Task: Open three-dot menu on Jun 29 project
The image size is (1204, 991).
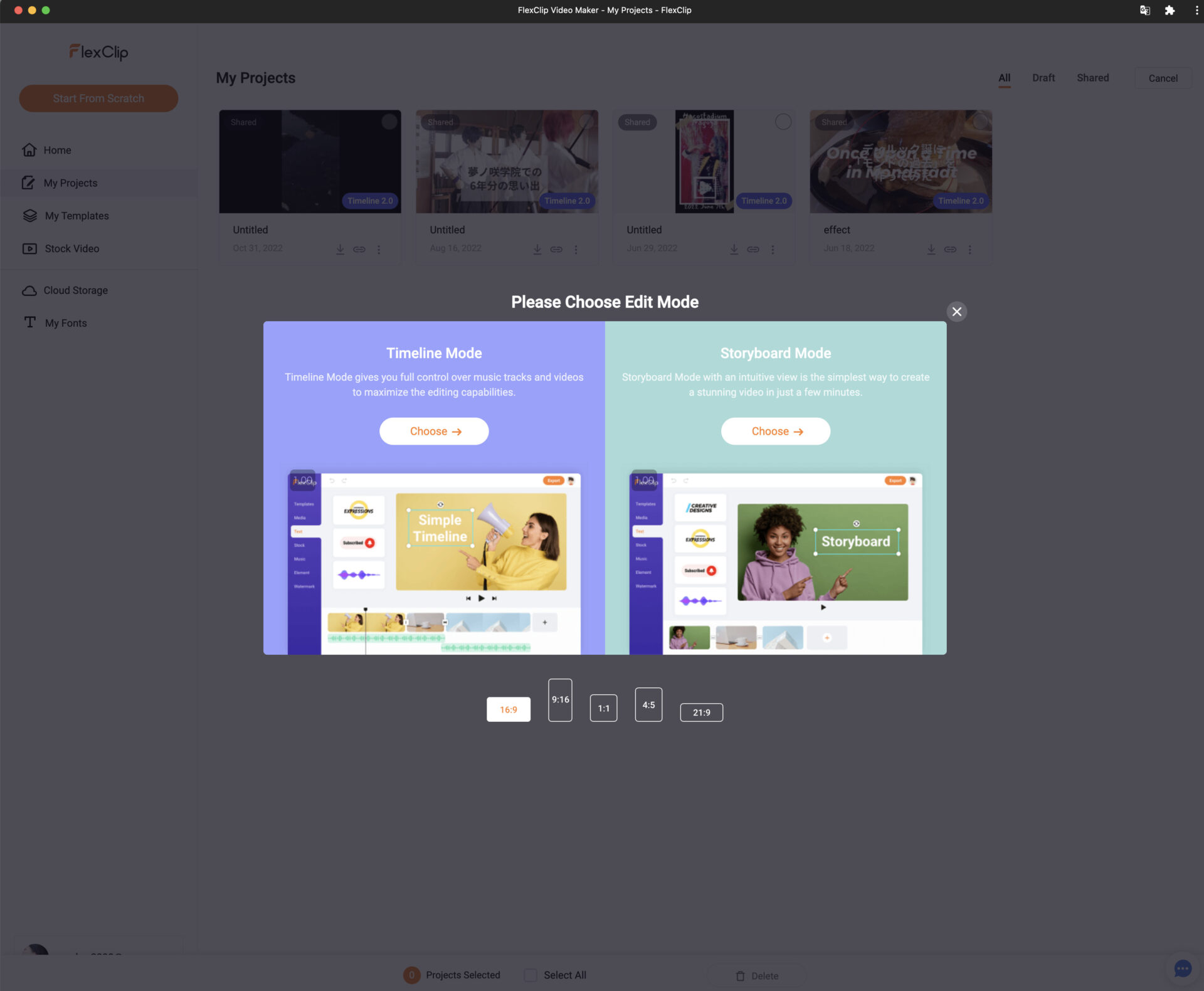Action: coord(773,249)
